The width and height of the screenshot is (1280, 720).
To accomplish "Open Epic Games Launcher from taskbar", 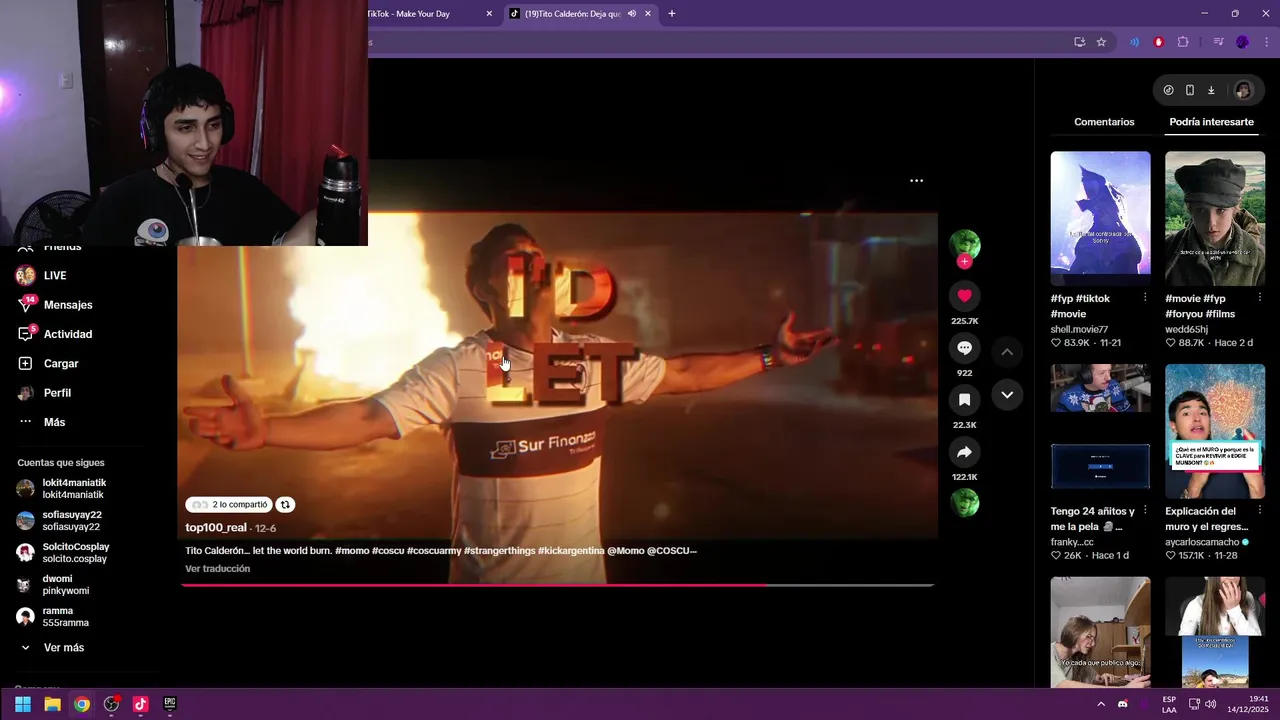I will pyautogui.click(x=170, y=704).
